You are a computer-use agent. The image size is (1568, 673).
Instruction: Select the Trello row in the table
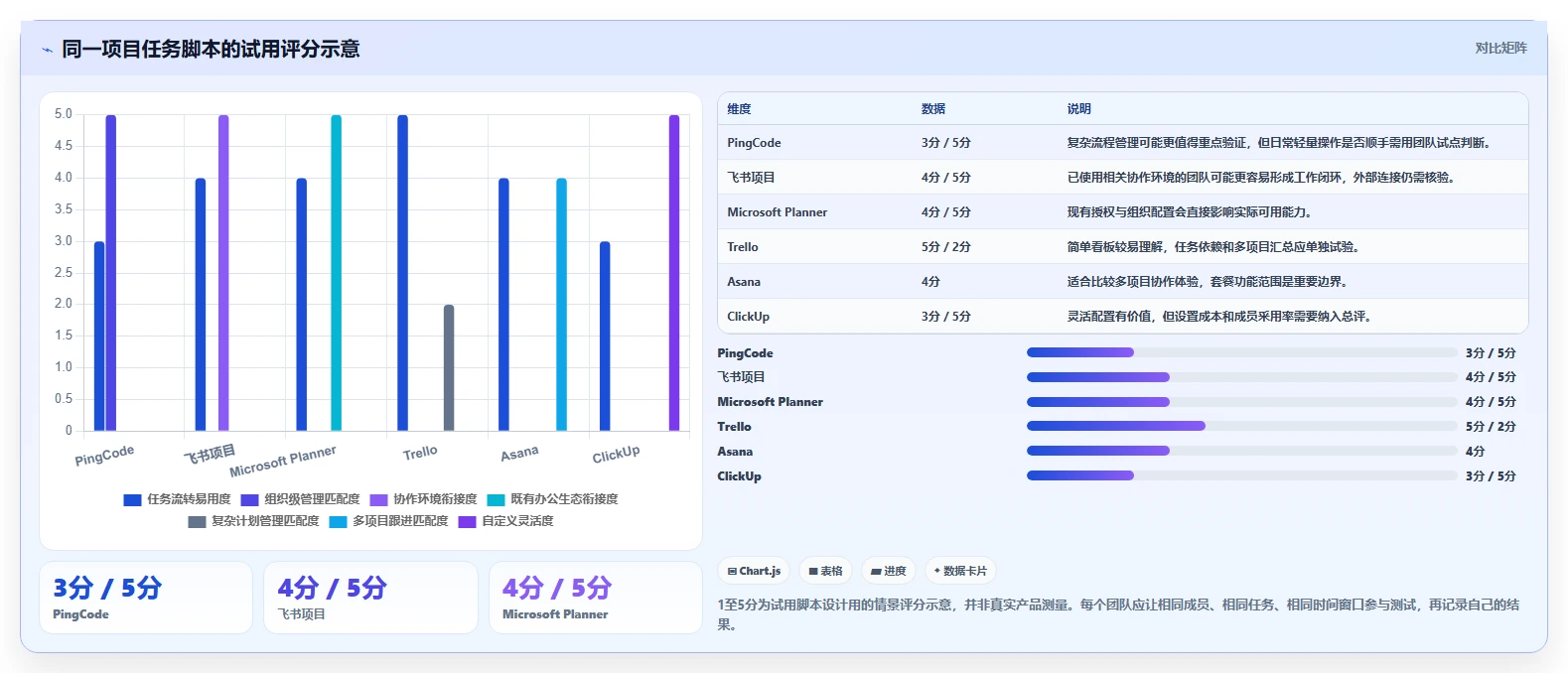1123,247
